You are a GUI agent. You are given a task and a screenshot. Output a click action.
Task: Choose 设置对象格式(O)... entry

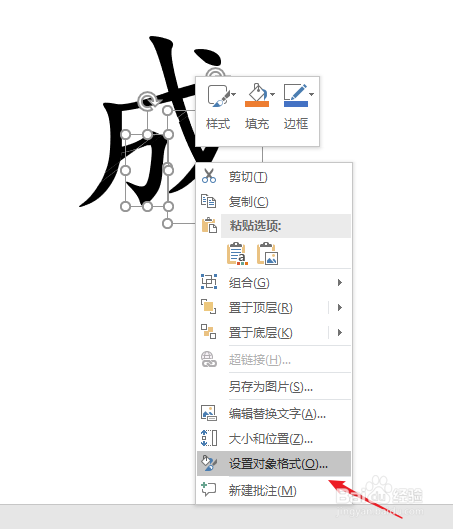[x=274, y=464]
